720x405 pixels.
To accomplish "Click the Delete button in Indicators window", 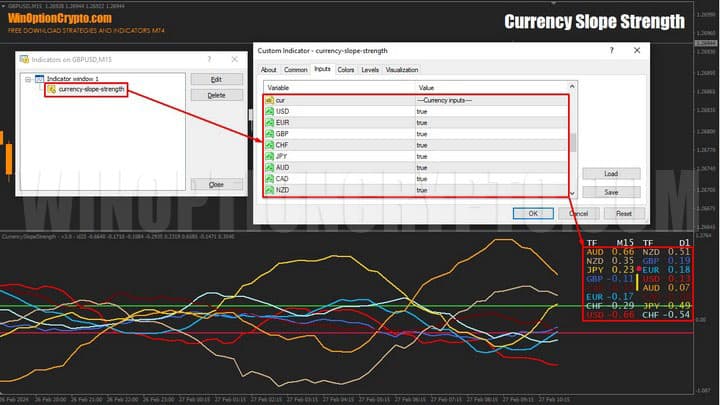I will [x=216, y=95].
